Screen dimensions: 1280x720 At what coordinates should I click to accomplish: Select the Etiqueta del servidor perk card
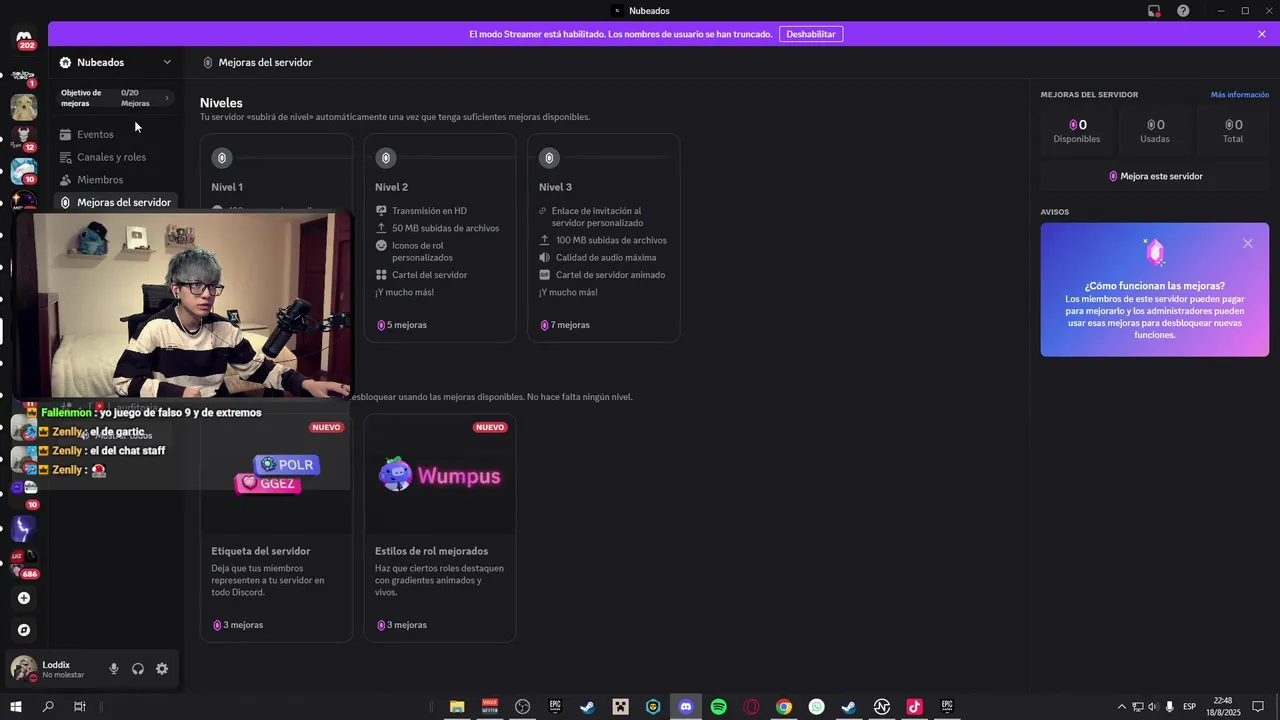point(276,528)
